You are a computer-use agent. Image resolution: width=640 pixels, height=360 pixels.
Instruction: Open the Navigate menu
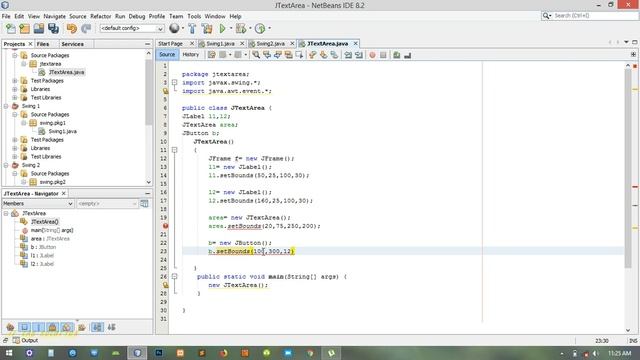click(x=54, y=16)
